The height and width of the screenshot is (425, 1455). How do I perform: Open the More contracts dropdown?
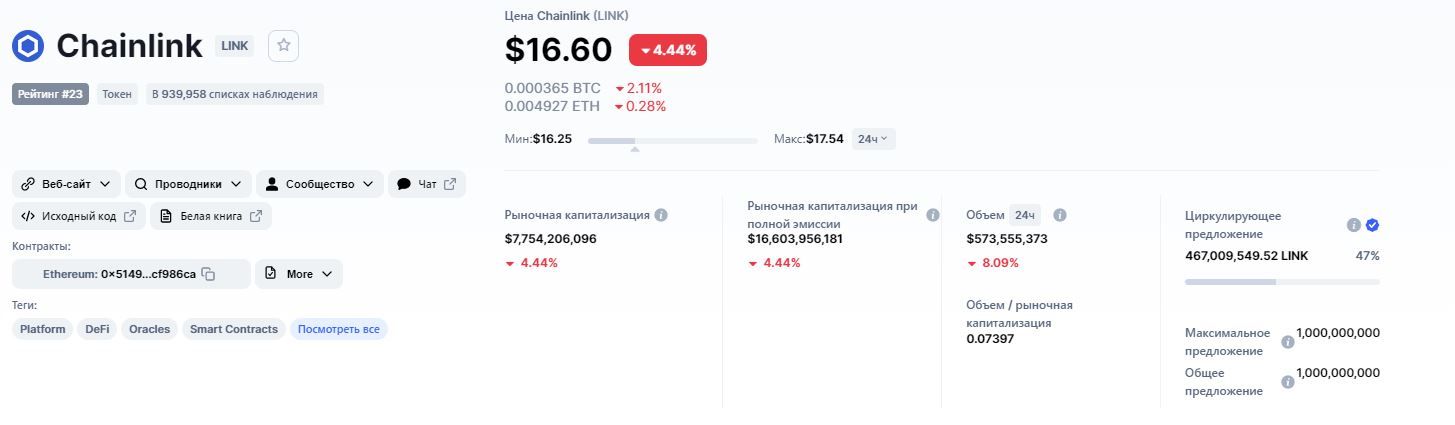(299, 274)
